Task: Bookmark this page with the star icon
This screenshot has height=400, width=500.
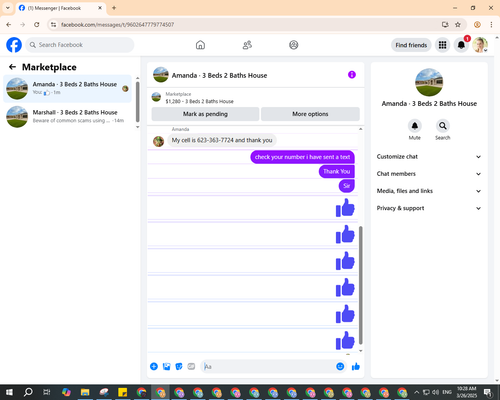Action: point(458,25)
